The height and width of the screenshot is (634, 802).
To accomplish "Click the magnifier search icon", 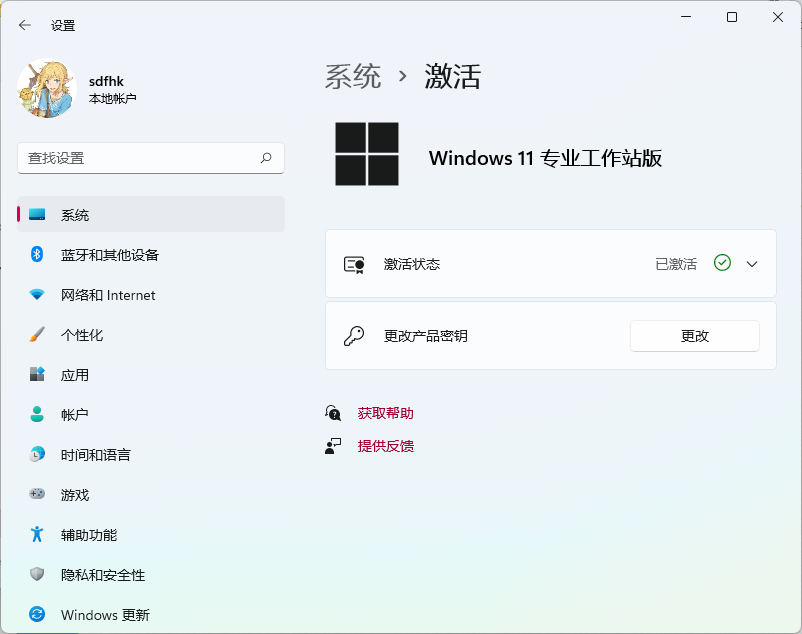I will (x=266, y=158).
